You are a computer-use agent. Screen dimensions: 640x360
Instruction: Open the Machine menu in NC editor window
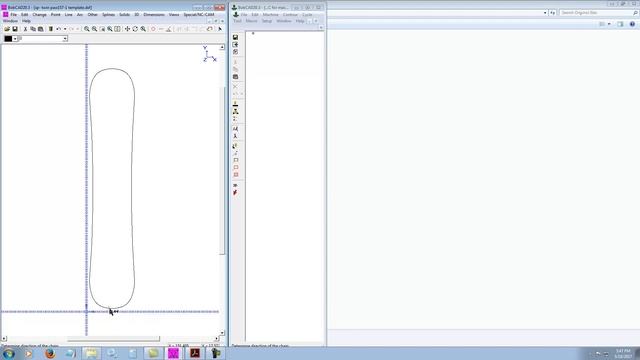point(271,15)
